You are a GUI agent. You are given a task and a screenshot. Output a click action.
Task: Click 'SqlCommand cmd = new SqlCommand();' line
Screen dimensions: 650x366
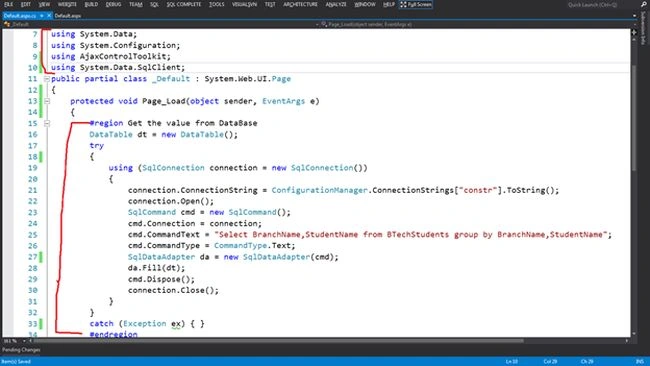pos(209,212)
